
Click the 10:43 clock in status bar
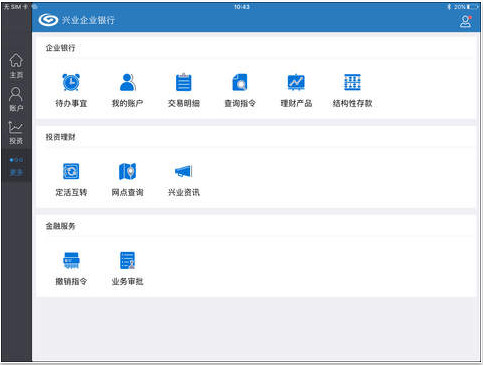[242, 7]
